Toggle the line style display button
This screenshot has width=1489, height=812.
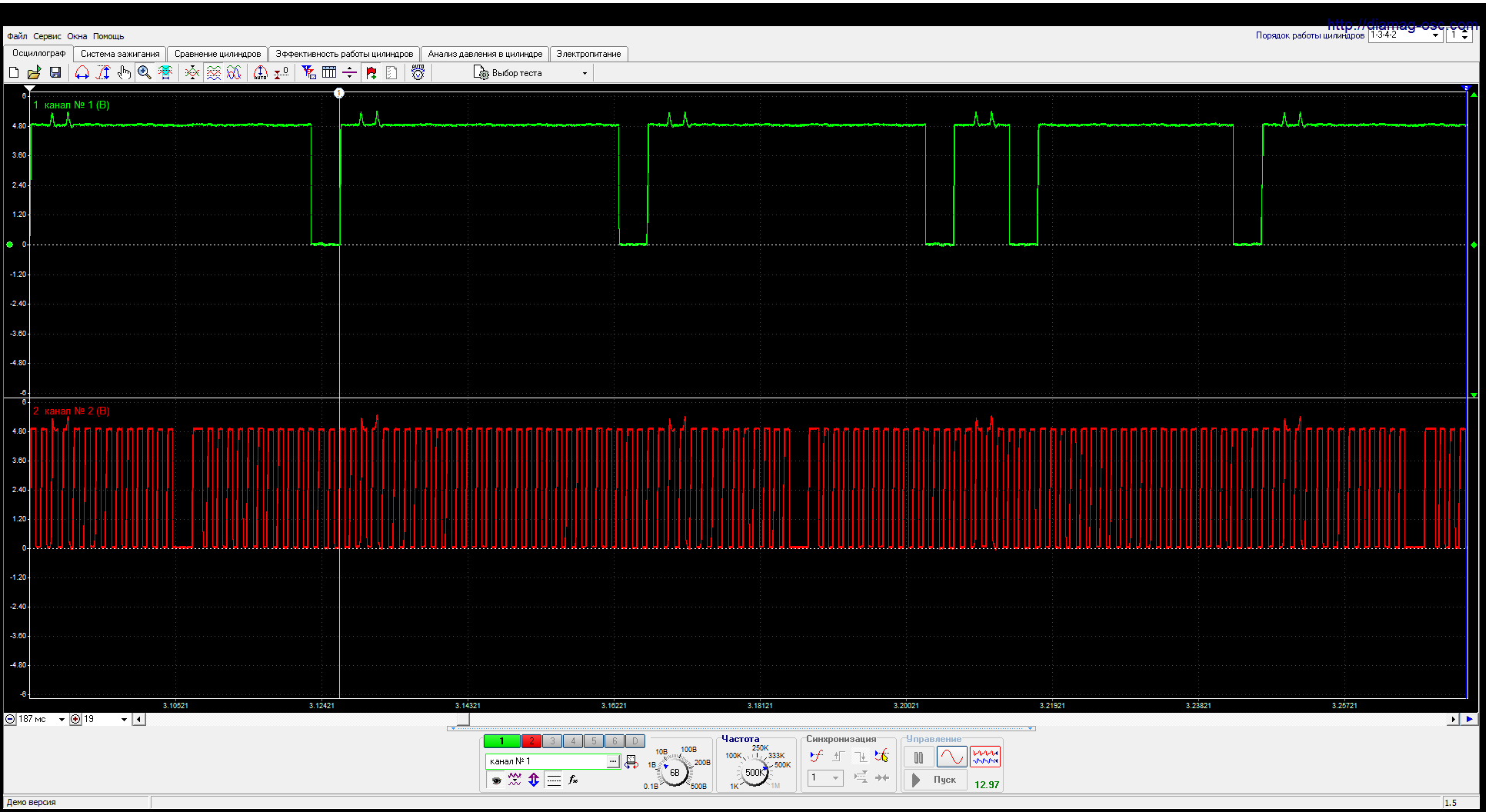tap(554, 780)
